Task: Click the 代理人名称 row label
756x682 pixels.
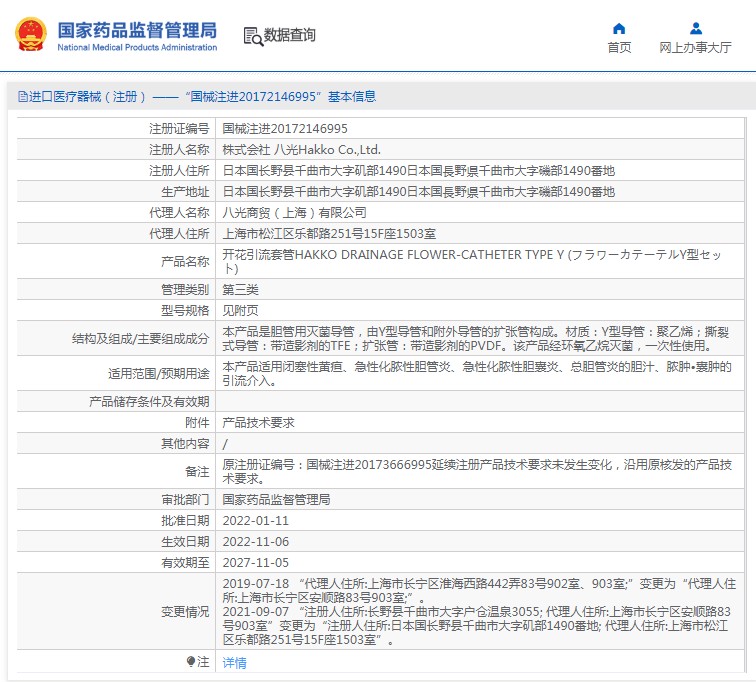Action: (179, 213)
